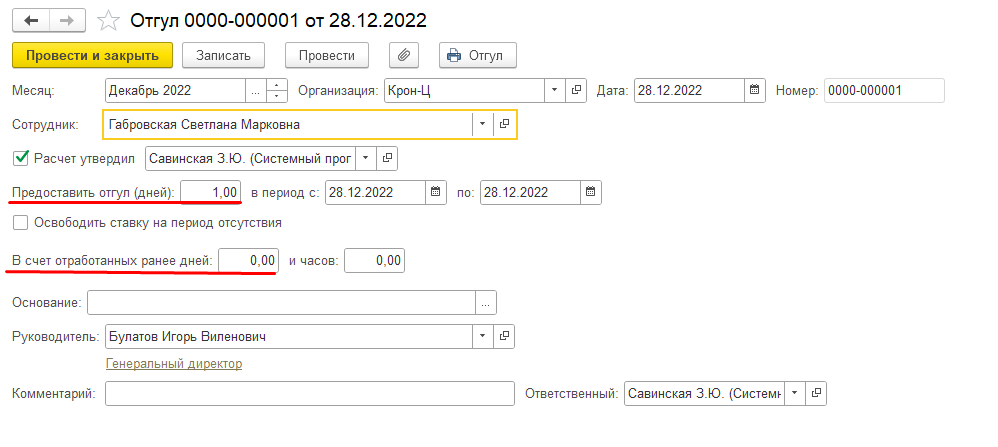Open calendar for period start date
The image size is (998, 447).
click(x=435, y=191)
